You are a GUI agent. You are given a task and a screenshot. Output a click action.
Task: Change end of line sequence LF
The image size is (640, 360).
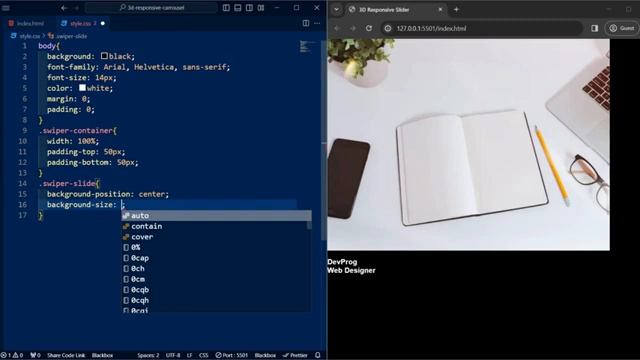(189, 355)
